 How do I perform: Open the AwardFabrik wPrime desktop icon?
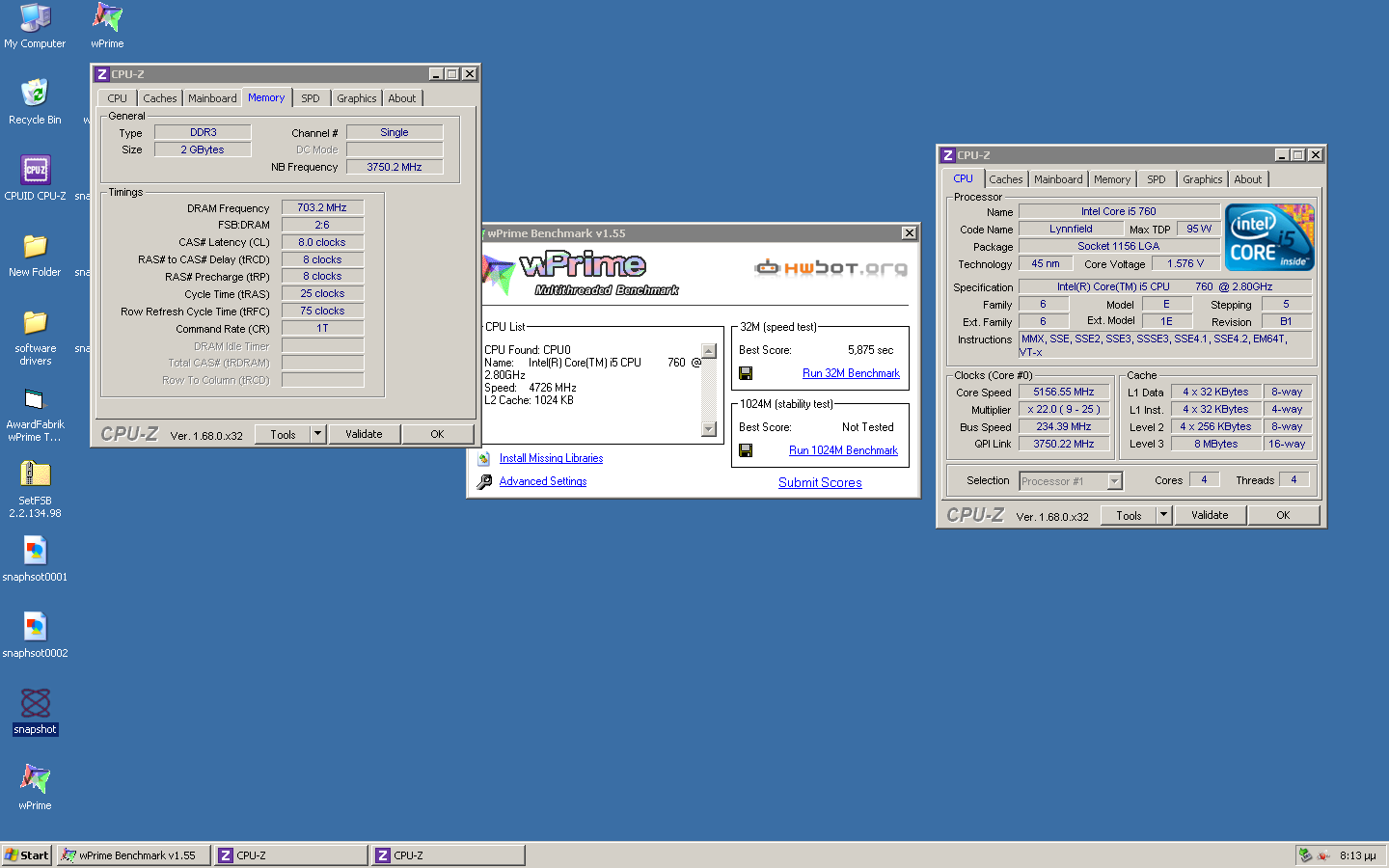pos(35,413)
